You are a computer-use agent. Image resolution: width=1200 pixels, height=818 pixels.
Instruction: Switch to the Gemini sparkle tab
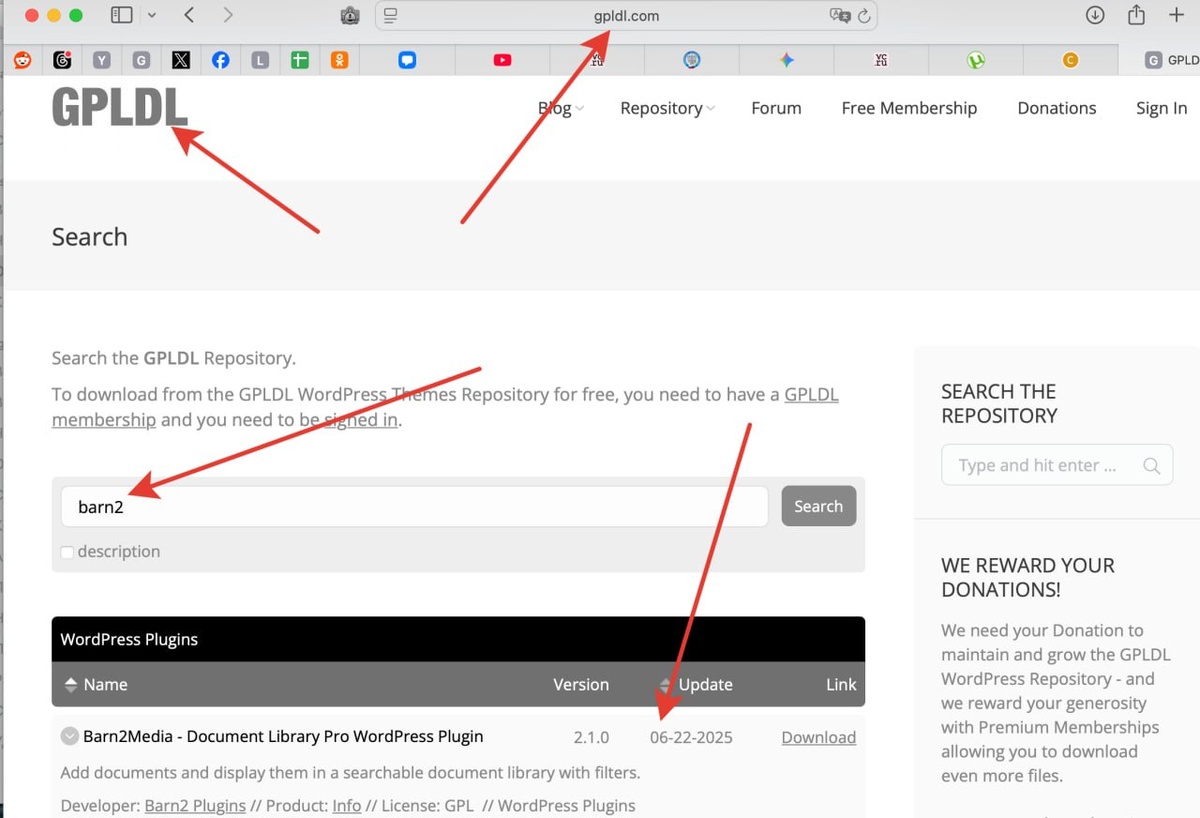(x=787, y=60)
